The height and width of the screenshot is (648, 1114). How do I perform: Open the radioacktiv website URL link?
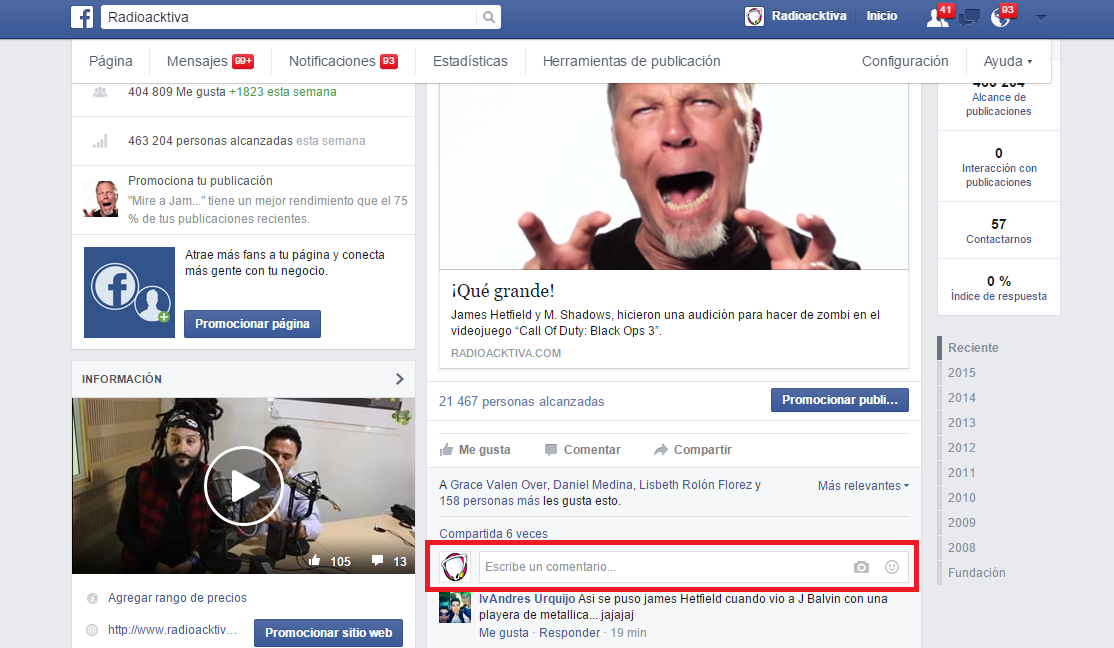point(173,630)
